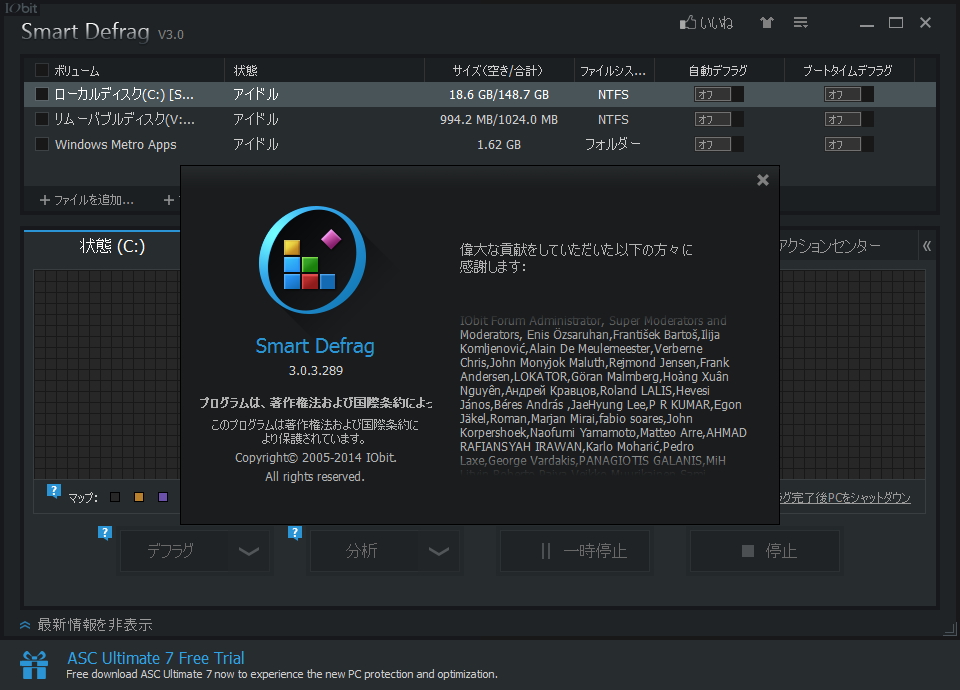The width and height of the screenshot is (960, 690).
Task: Click the help icon next to マップ legend
Action: [52, 492]
